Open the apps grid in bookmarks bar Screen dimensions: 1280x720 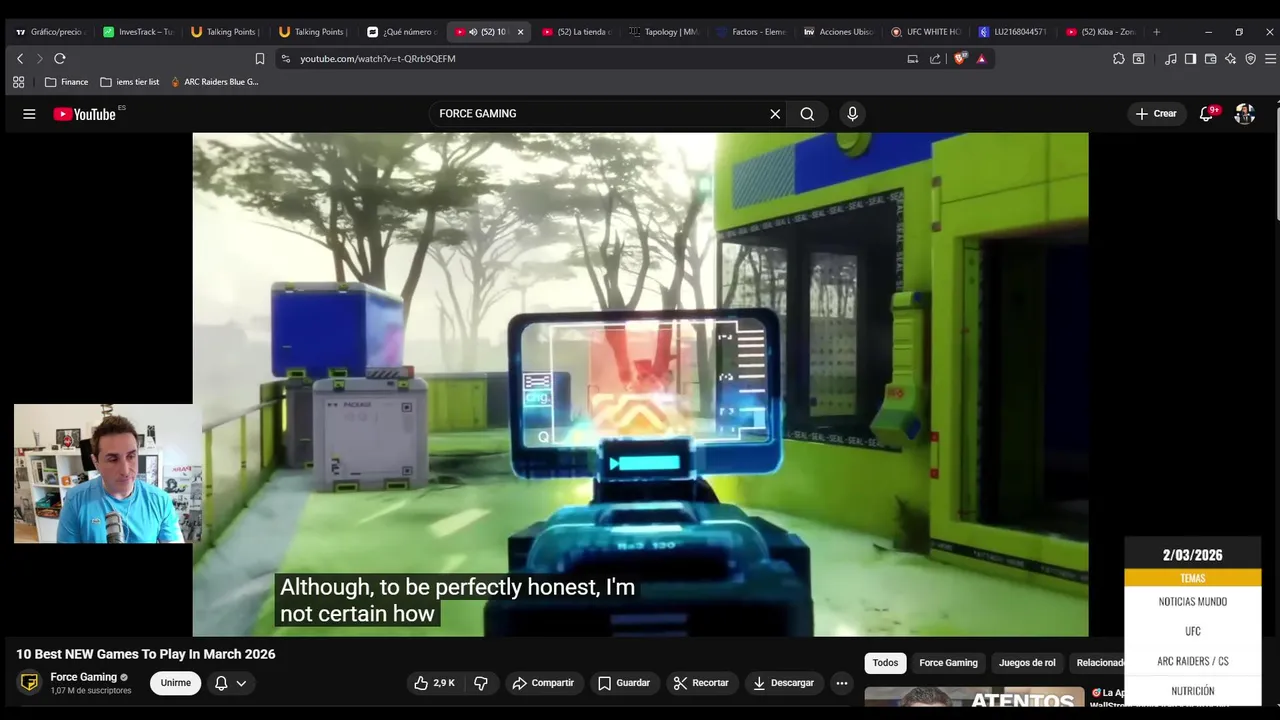[18, 82]
